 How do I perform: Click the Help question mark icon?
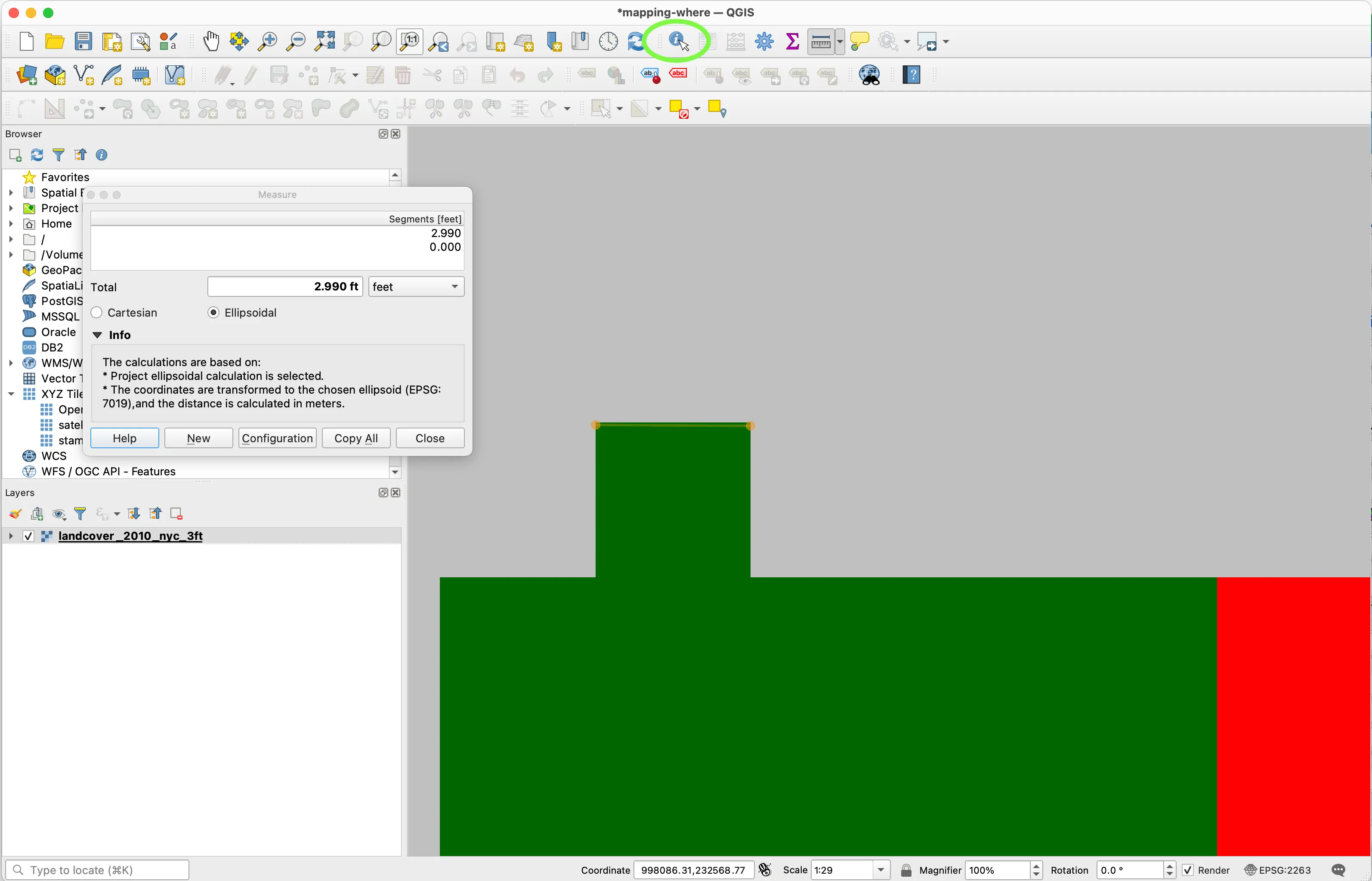[911, 75]
